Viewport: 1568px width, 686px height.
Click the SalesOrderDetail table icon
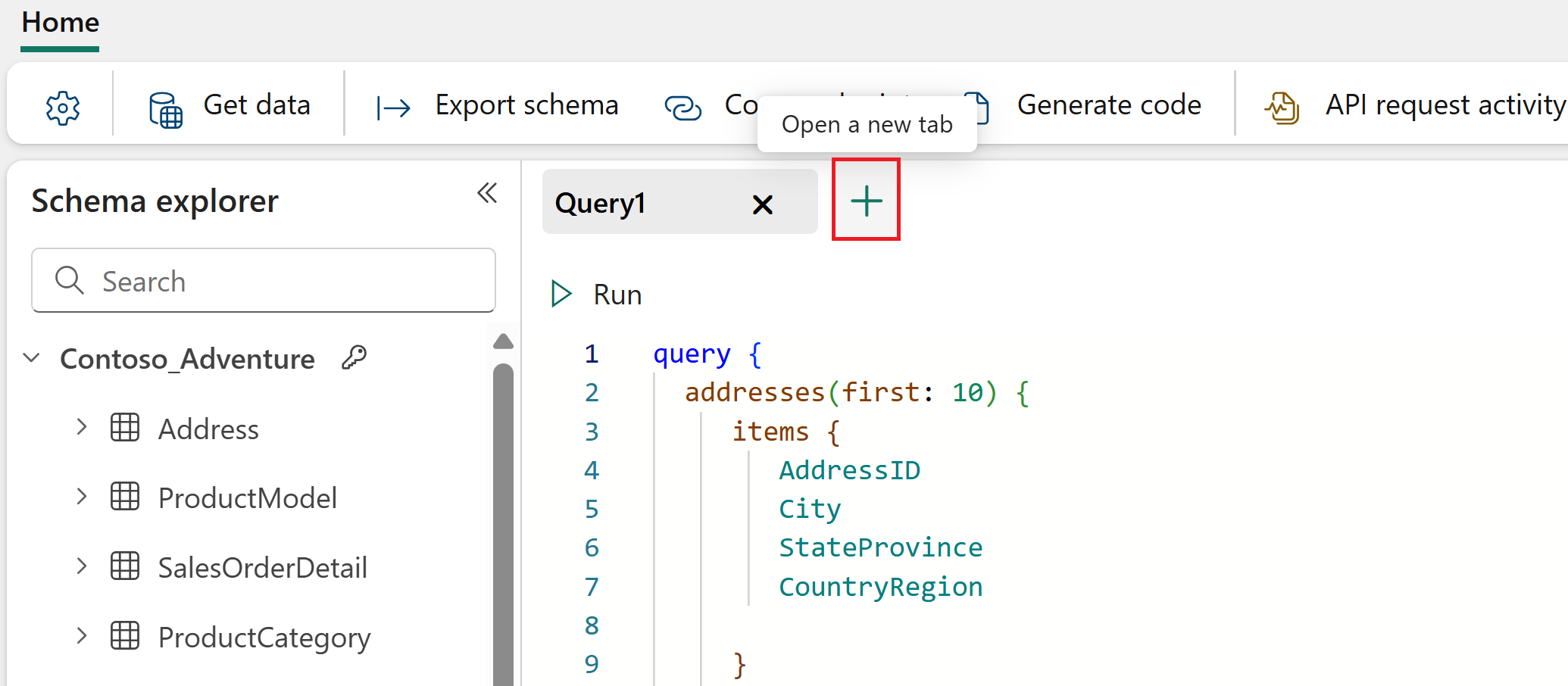pos(125,566)
